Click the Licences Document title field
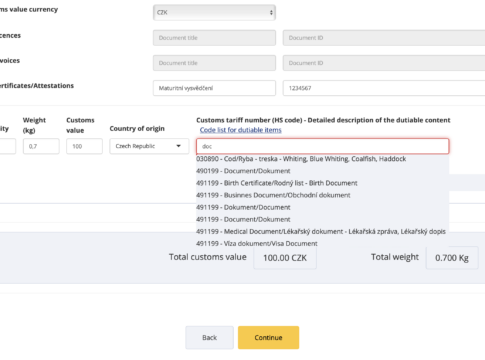The width and height of the screenshot is (485, 360). (x=214, y=38)
